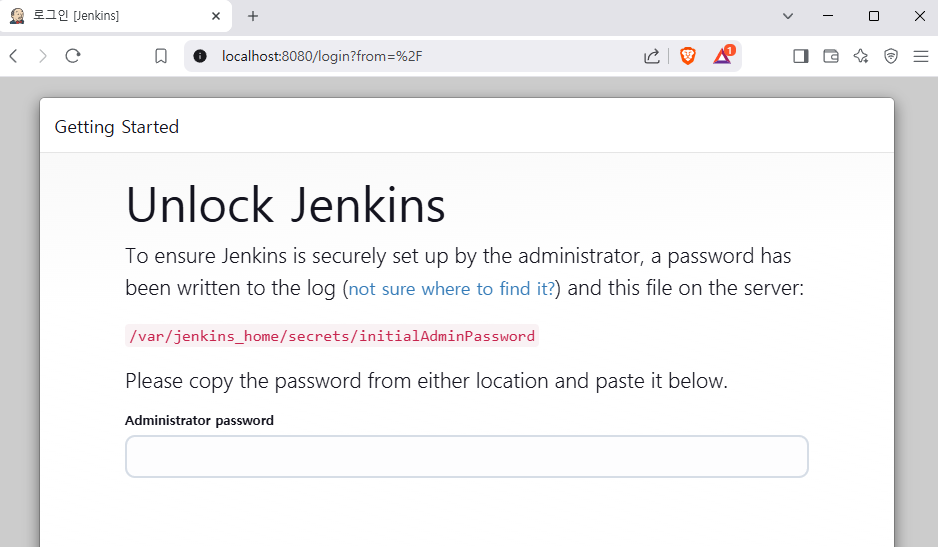The height and width of the screenshot is (547, 938).
Task: Open the browser hamburger menu
Action: click(921, 56)
